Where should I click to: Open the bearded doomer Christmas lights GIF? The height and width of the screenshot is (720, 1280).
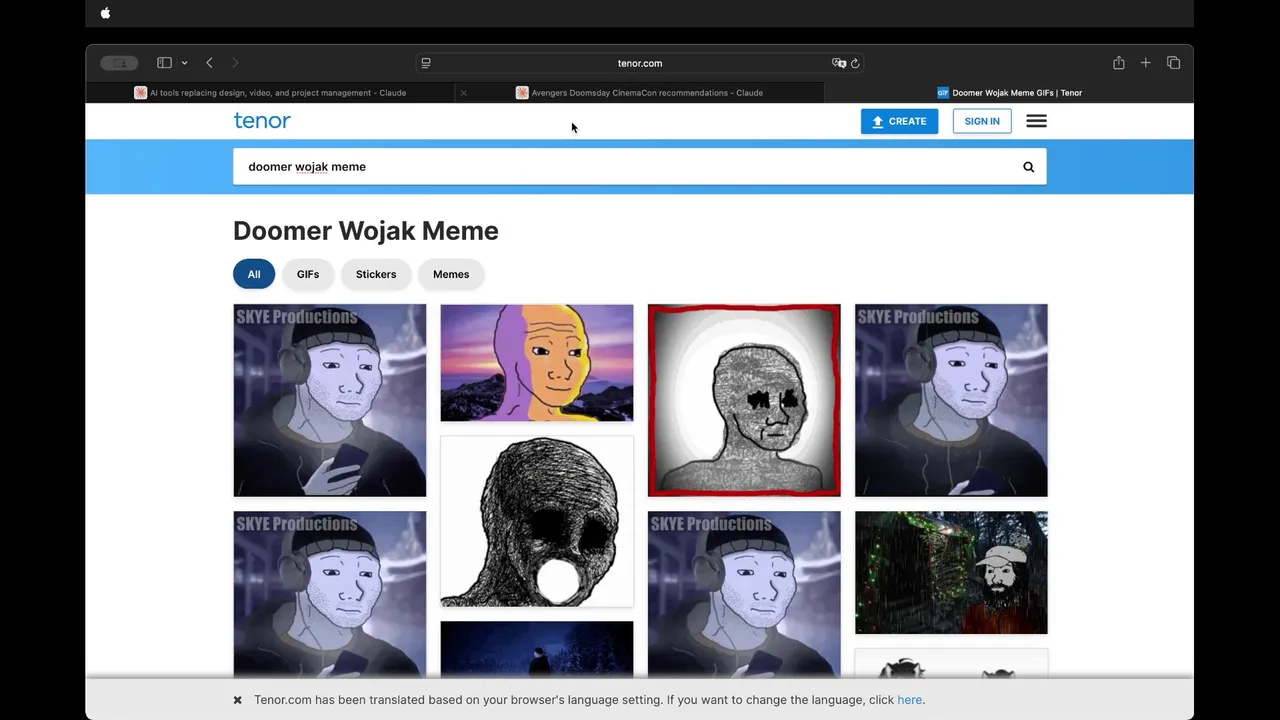coord(951,573)
